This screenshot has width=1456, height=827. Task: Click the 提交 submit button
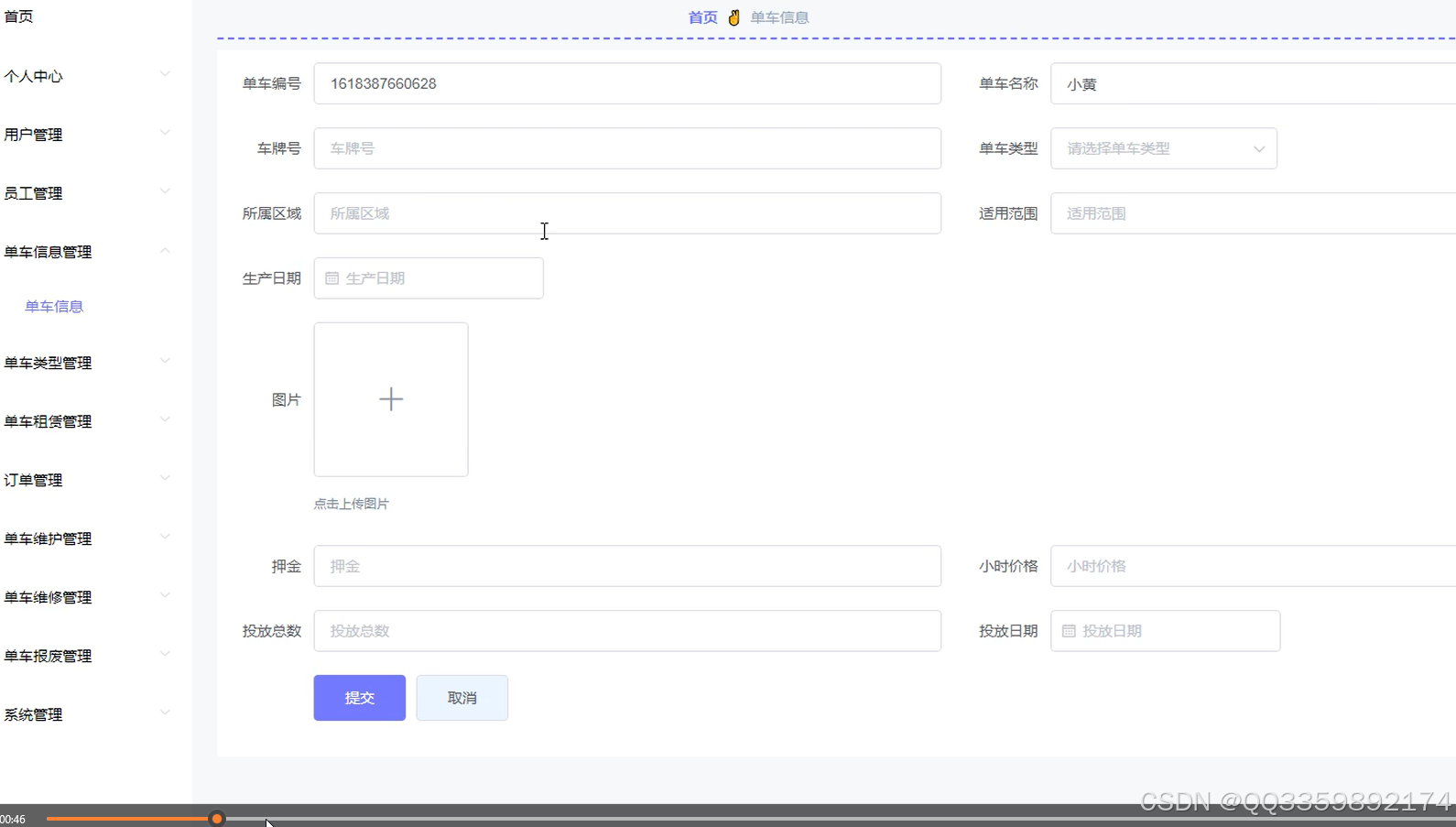tap(360, 698)
